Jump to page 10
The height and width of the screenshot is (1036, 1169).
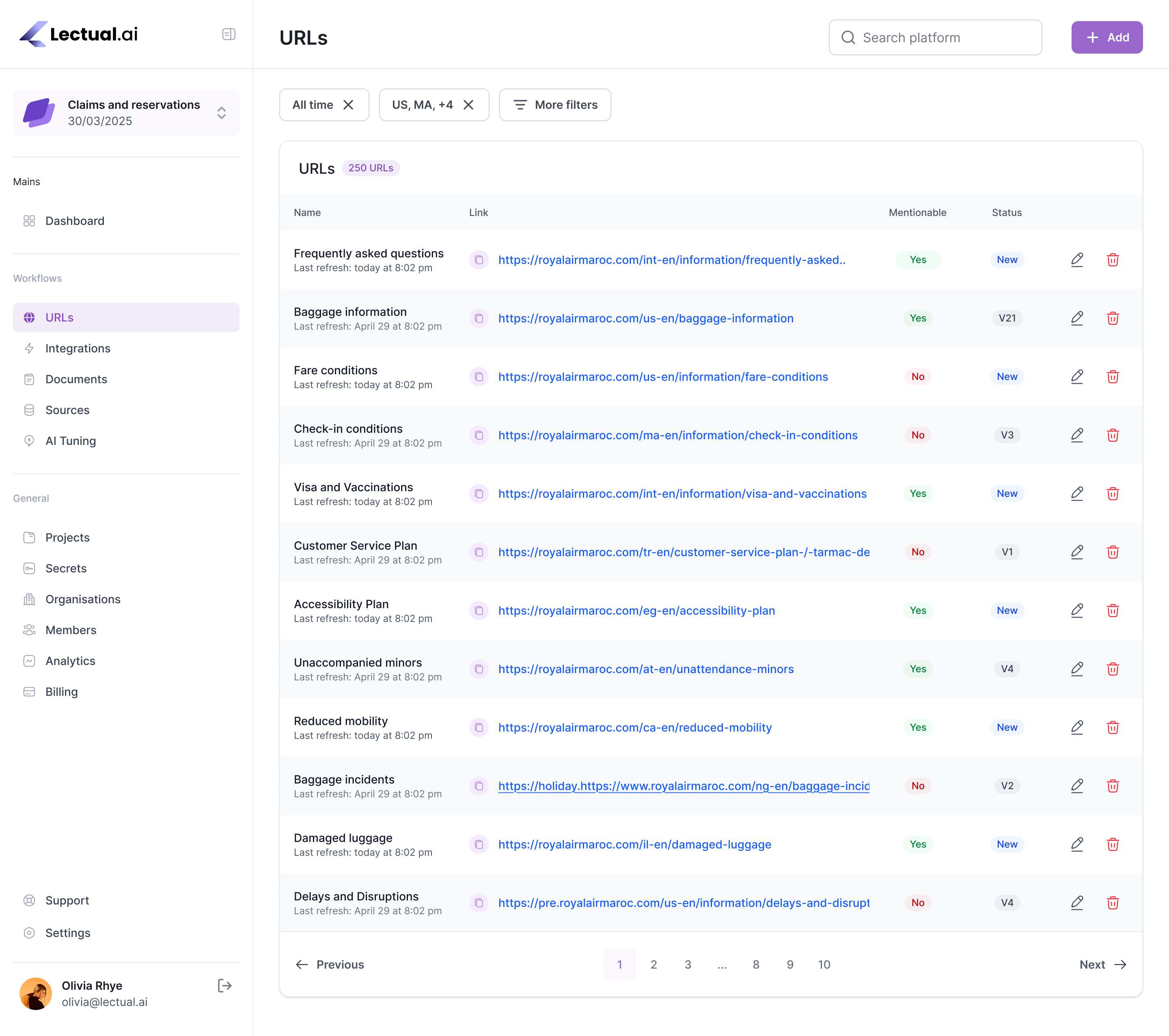824,965
